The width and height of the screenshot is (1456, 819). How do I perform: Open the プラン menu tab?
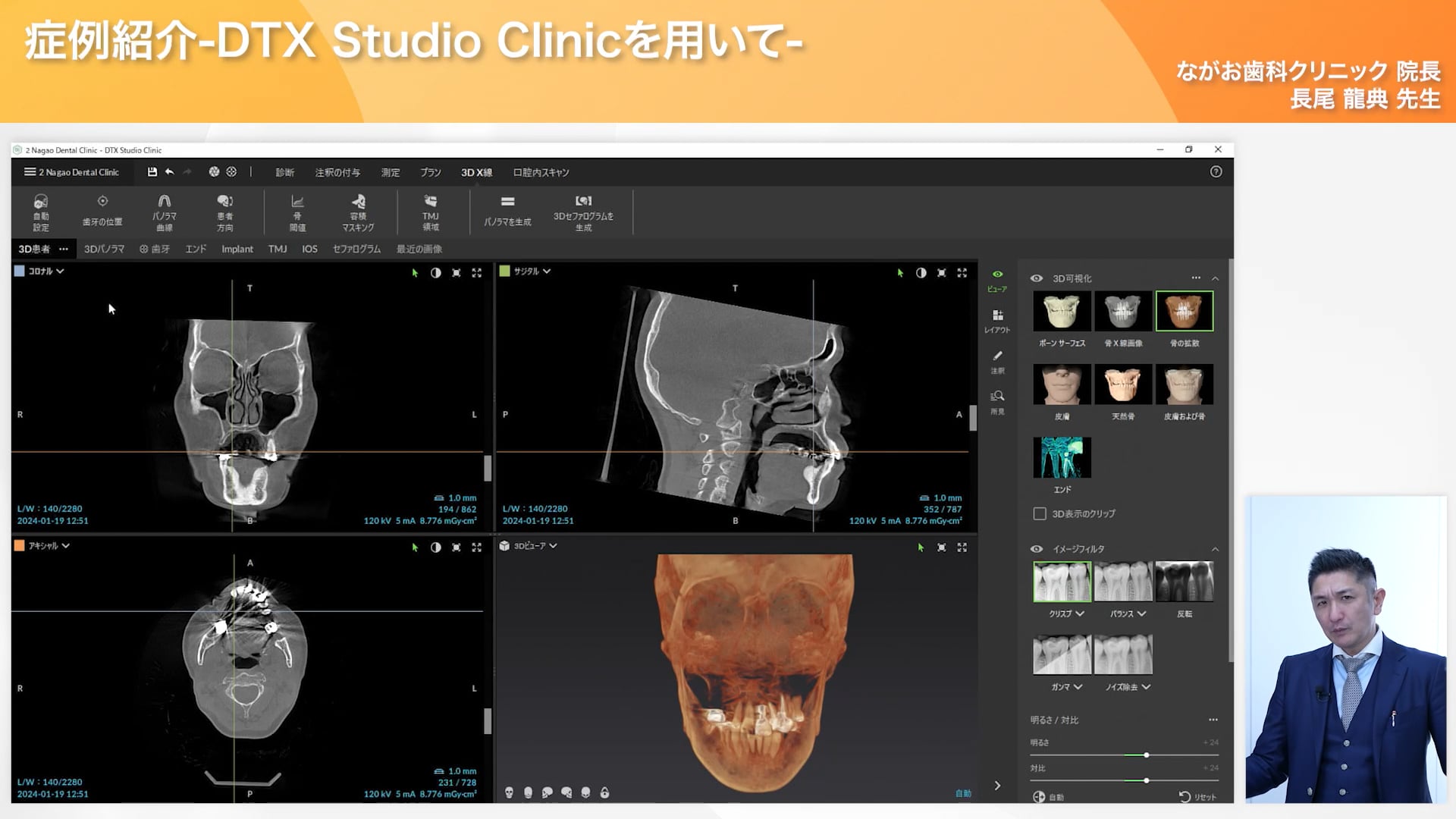click(x=431, y=173)
